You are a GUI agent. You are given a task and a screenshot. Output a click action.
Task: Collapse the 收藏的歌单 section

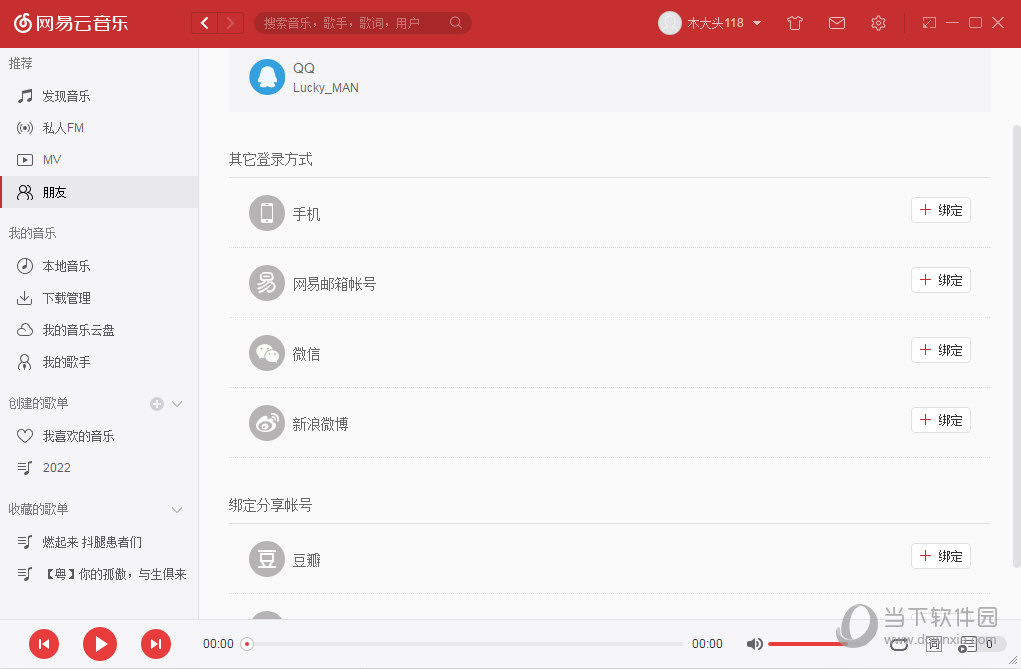pos(177,509)
